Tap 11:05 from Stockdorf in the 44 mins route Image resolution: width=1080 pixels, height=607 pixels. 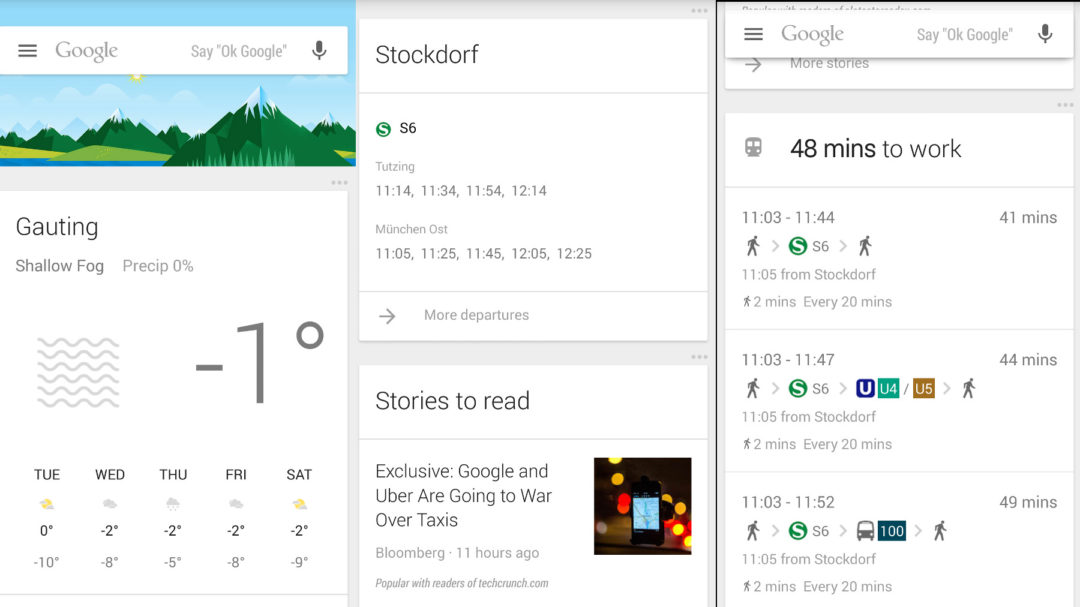pos(809,417)
